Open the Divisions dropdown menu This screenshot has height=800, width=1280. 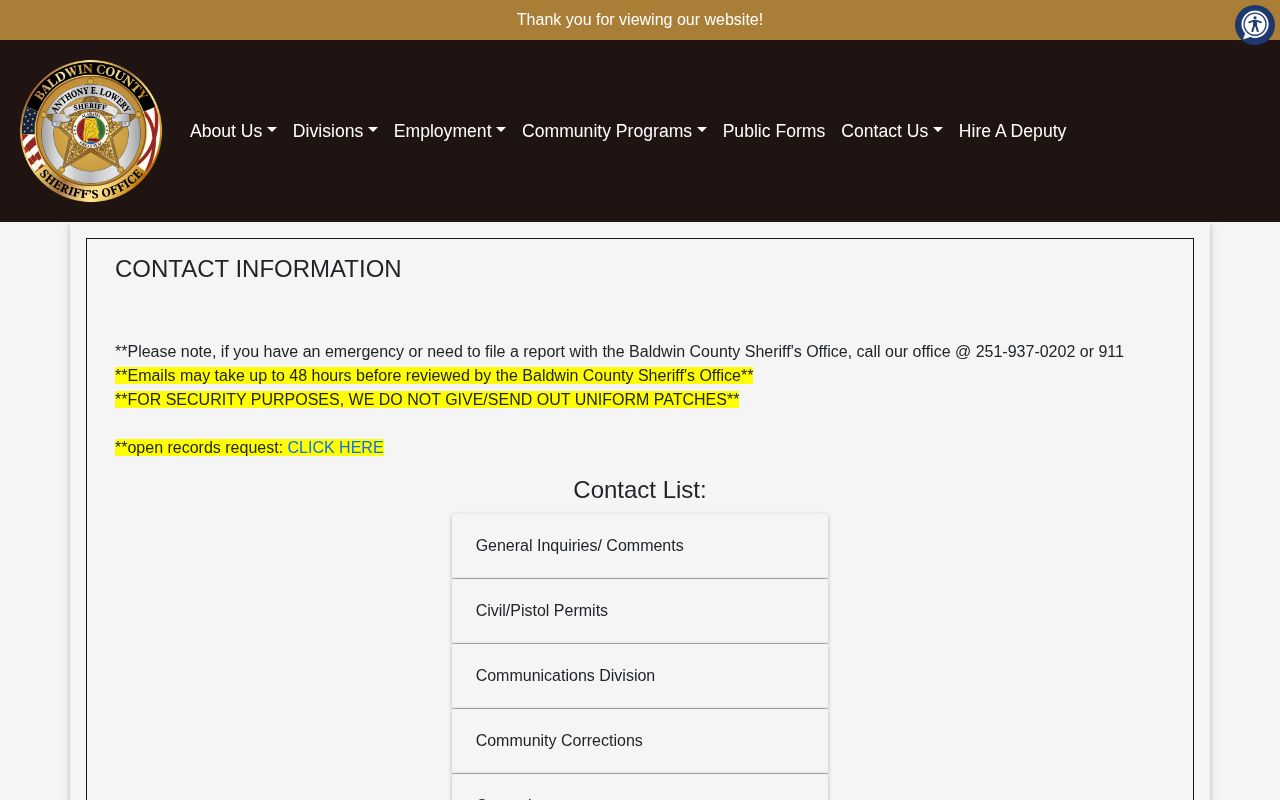pos(335,131)
